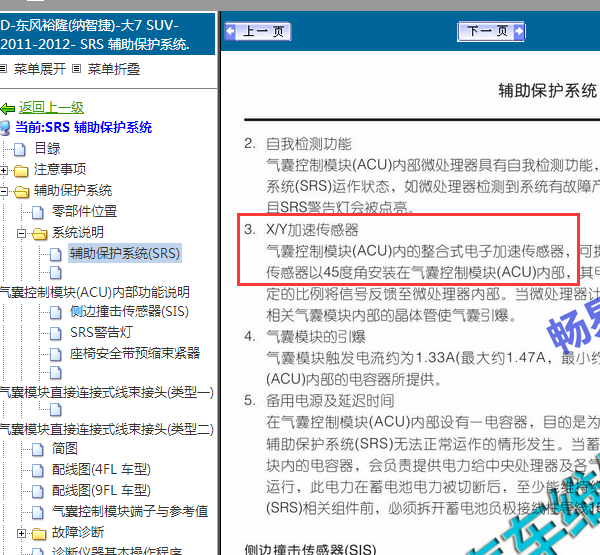Collapse the 辅助保护系统 folder node
This screenshot has height=555, width=600.
4,191
